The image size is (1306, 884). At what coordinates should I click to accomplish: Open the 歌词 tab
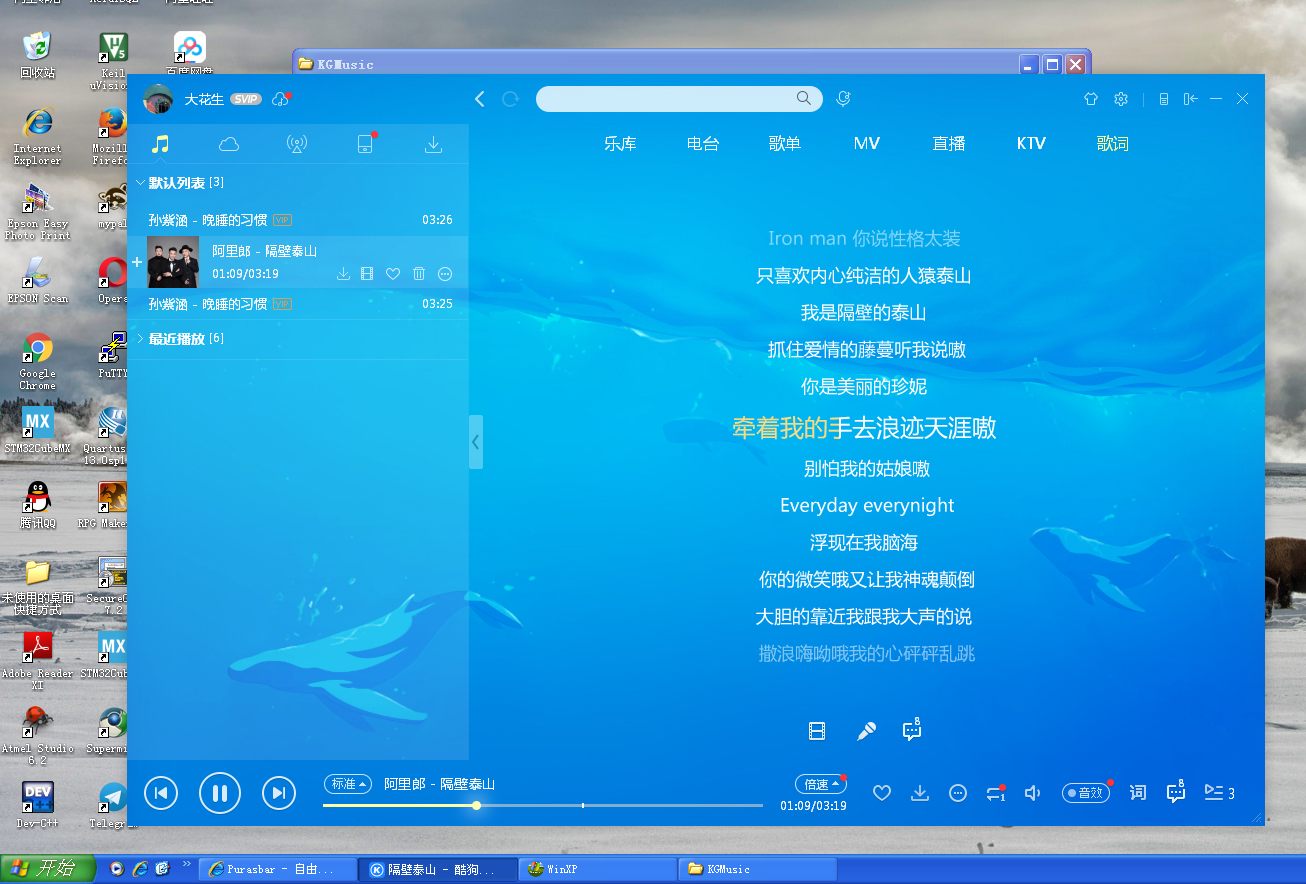[1113, 144]
